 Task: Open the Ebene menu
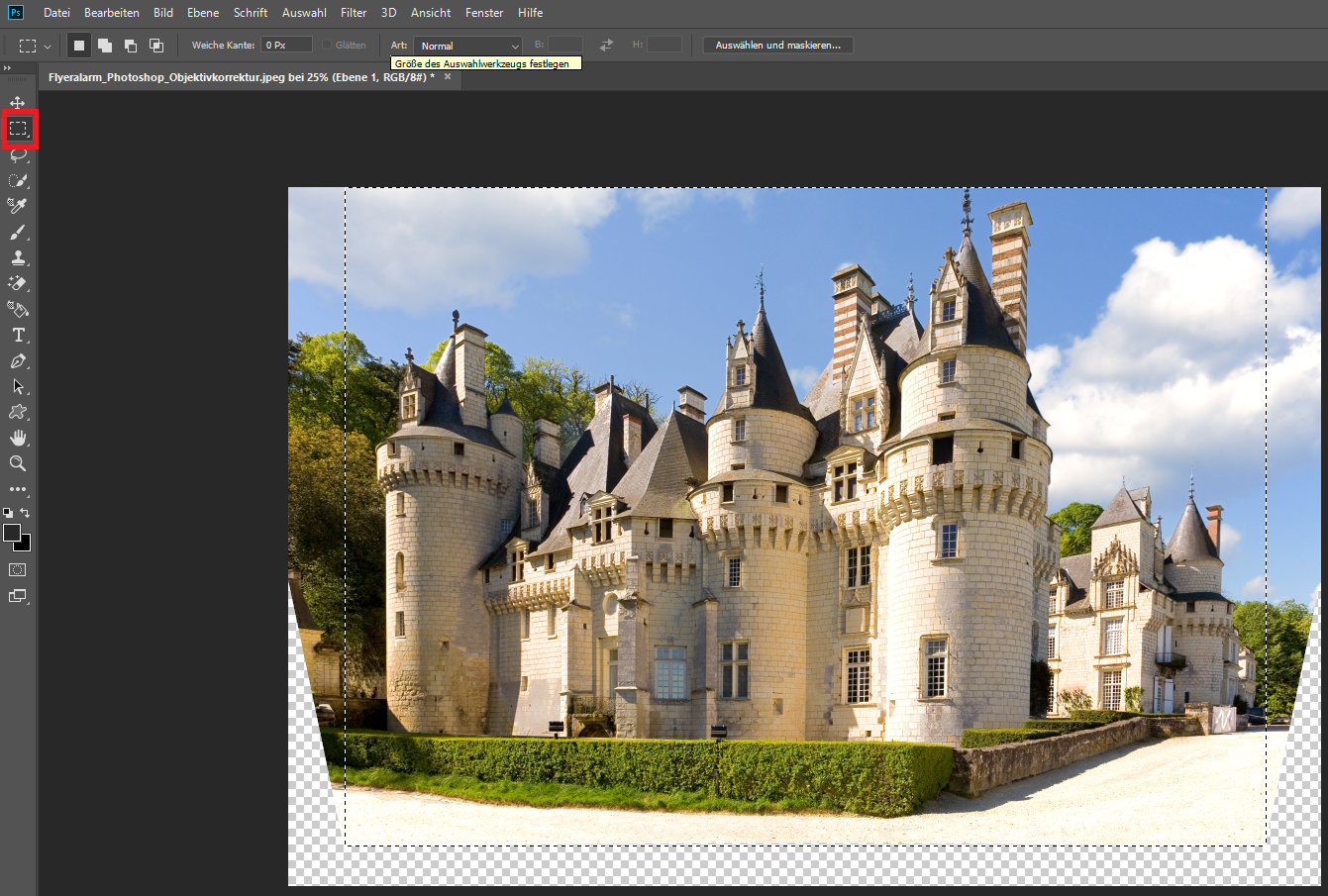tap(203, 13)
